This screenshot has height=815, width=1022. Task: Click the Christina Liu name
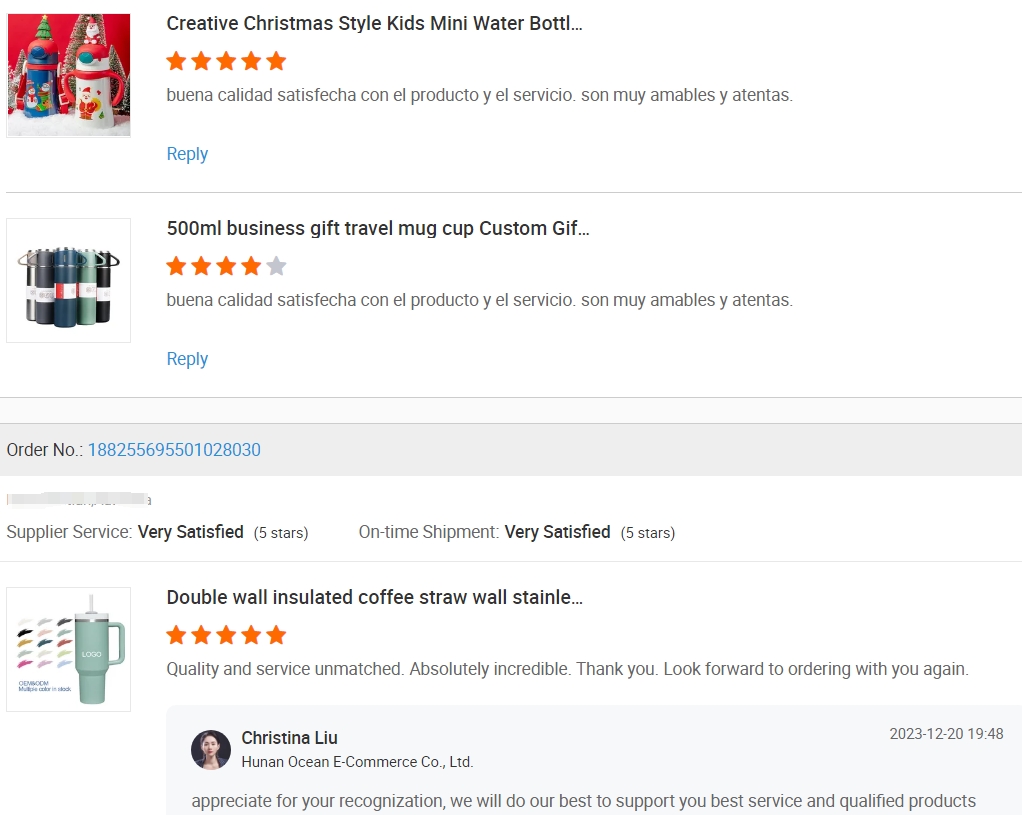[289, 738]
